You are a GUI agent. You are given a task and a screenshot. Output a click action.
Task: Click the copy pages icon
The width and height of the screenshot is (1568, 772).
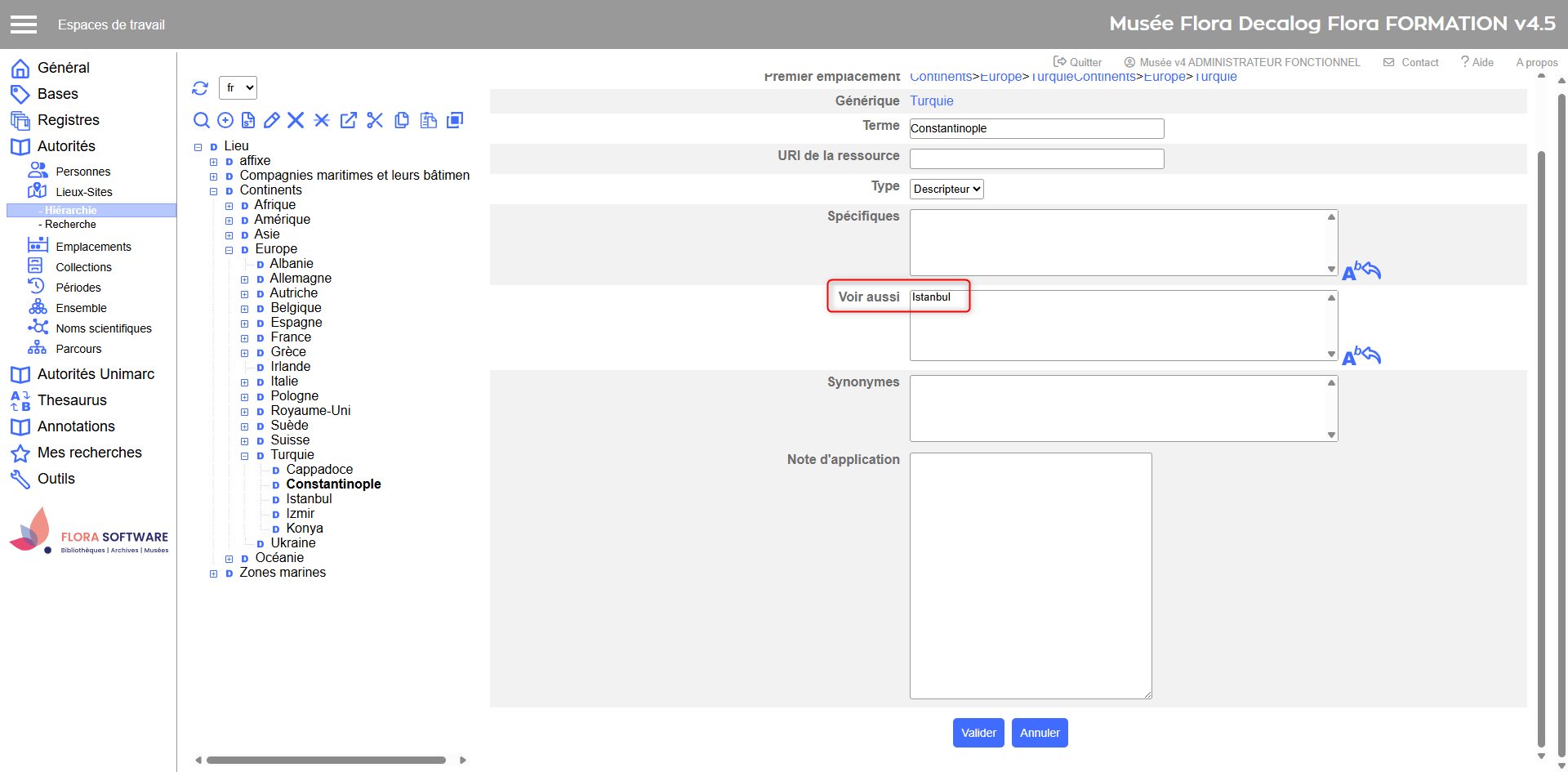click(x=402, y=121)
